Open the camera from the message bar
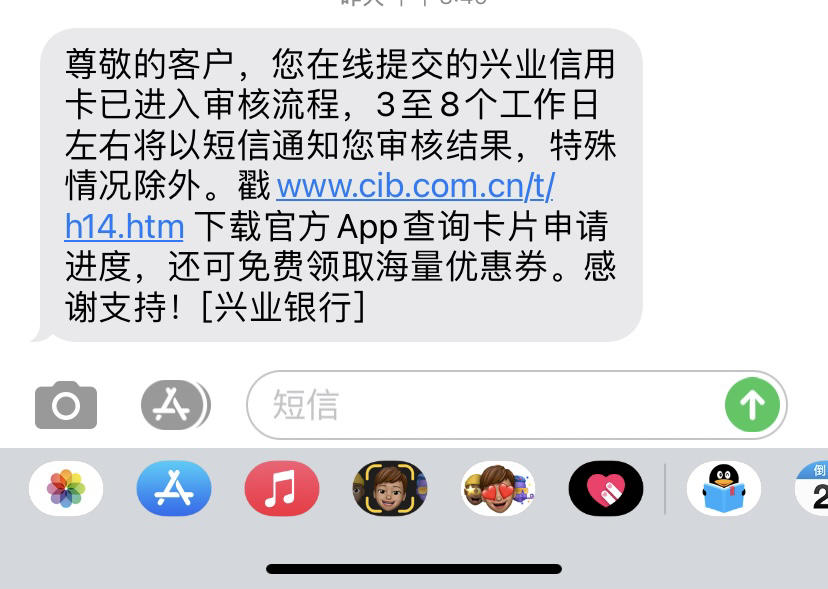 pos(66,405)
